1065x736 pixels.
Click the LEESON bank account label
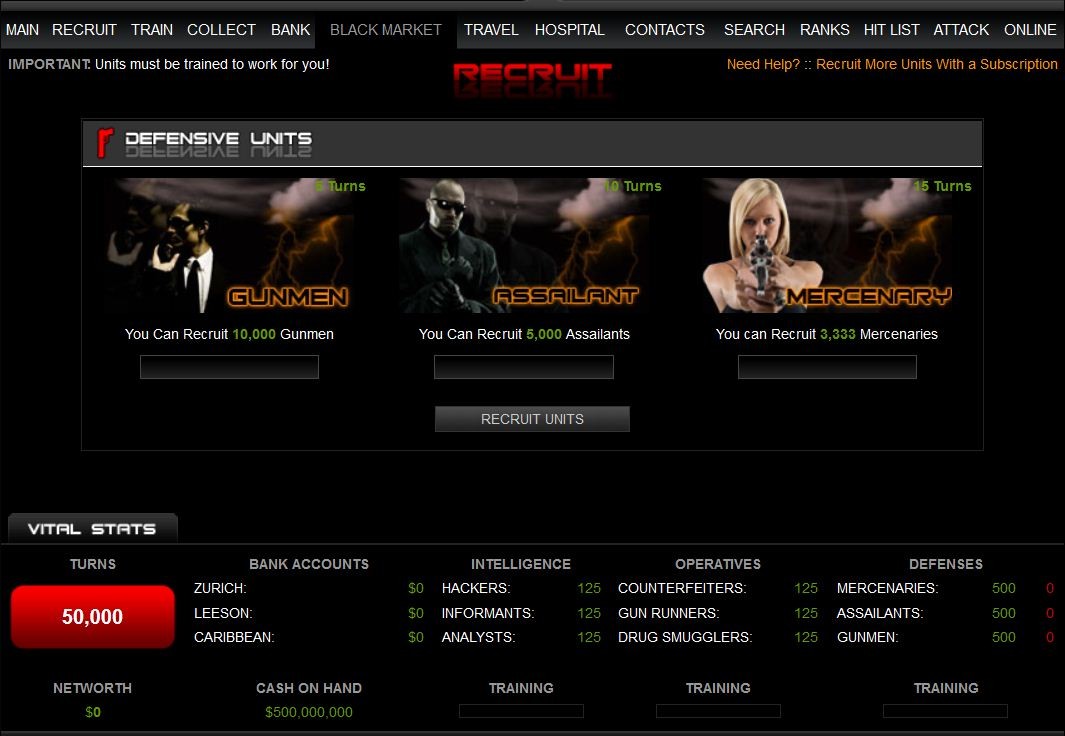coord(223,613)
